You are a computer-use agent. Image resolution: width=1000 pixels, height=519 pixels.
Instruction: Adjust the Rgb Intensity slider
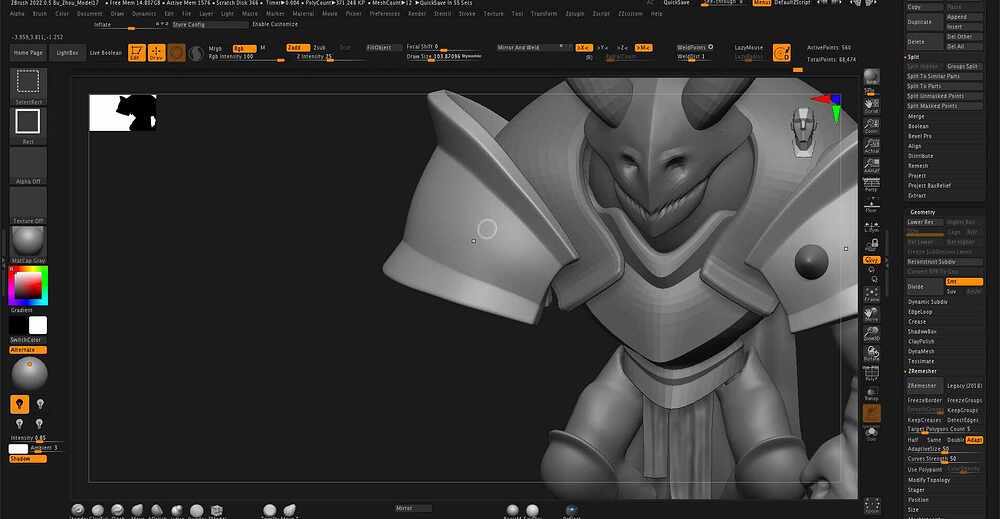(246, 57)
